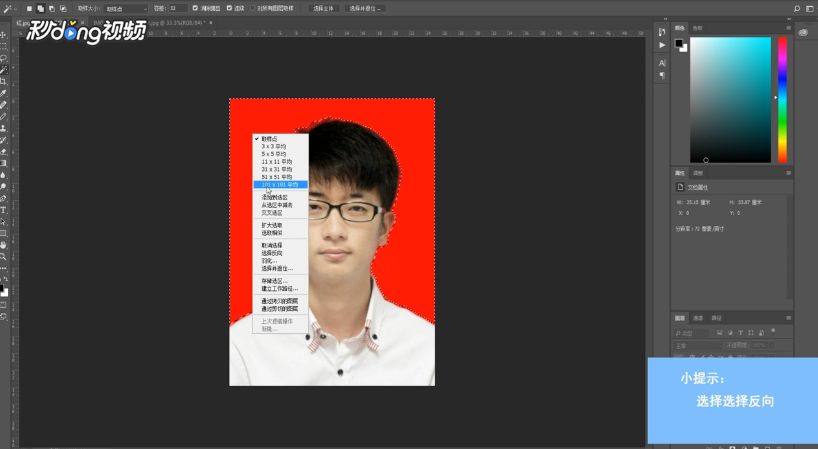Open the layer blend mode dropdown

(697, 346)
